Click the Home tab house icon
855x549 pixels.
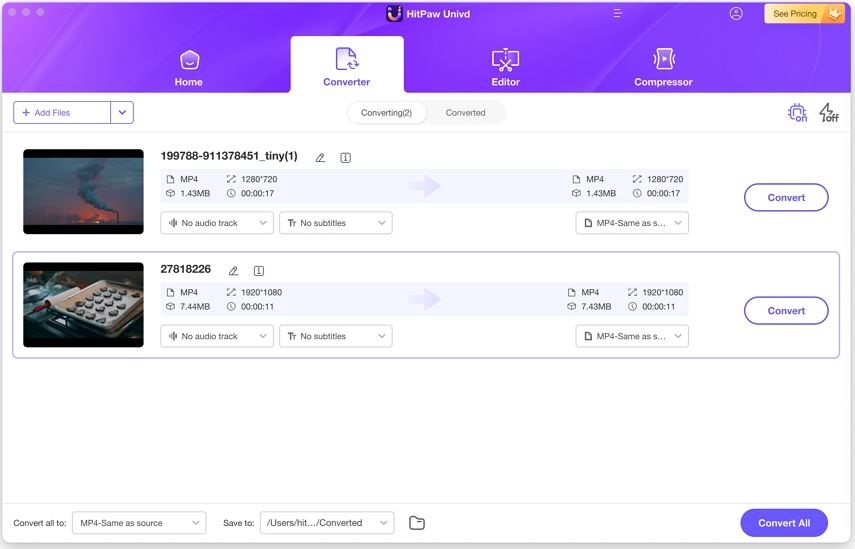coord(189,60)
